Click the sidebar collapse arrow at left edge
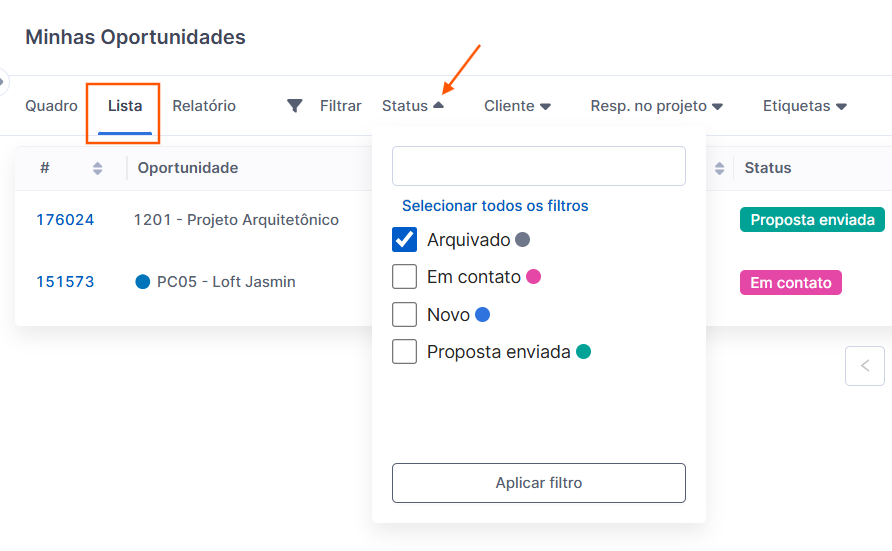 (3, 81)
